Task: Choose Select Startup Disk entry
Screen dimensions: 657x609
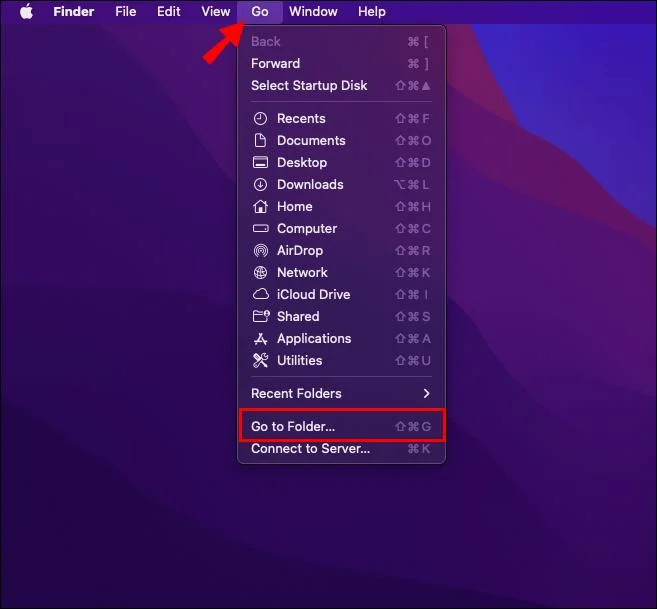Action: (309, 86)
